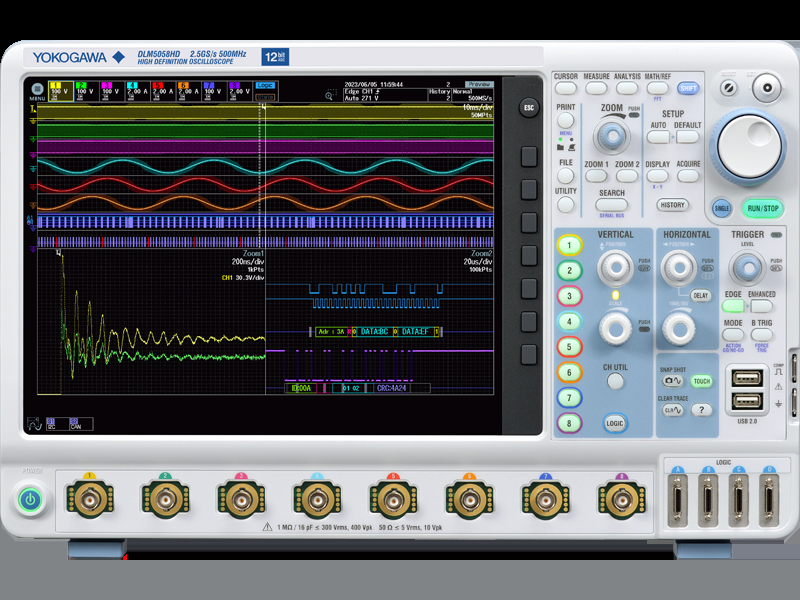Toggle channel 7 with the blue-ringed key

[x=569, y=398]
